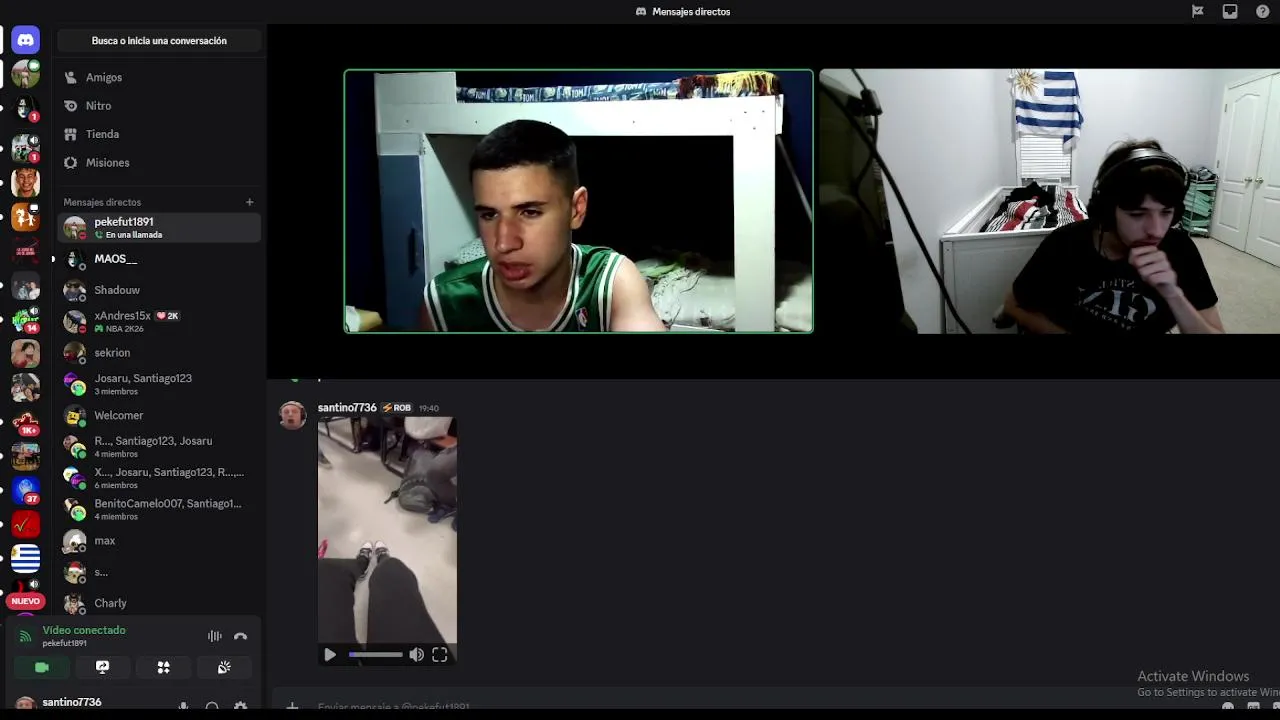Image resolution: width=1280 pixels, height=720 pixels.
Task: Click Mensajes directos section header
Action: [102, 202]
